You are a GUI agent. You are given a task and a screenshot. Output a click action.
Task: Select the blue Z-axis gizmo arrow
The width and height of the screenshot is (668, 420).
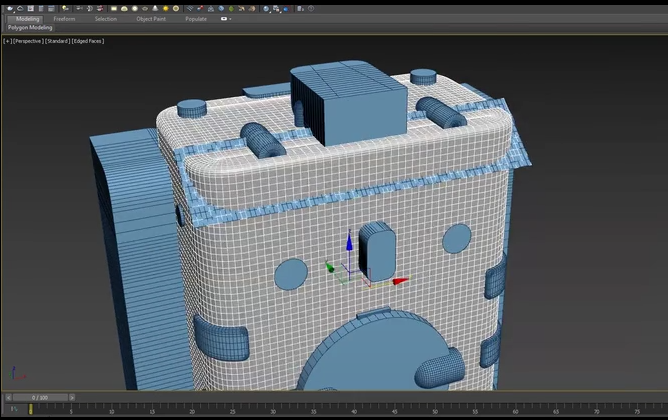point(349,242)
